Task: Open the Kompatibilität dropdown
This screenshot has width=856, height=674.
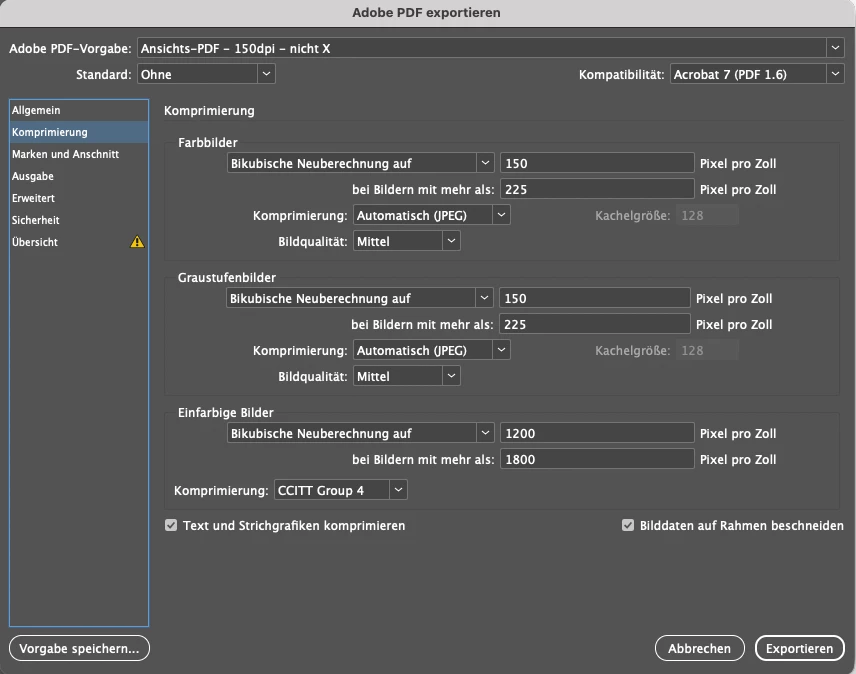Action: [x=757, y=74]
